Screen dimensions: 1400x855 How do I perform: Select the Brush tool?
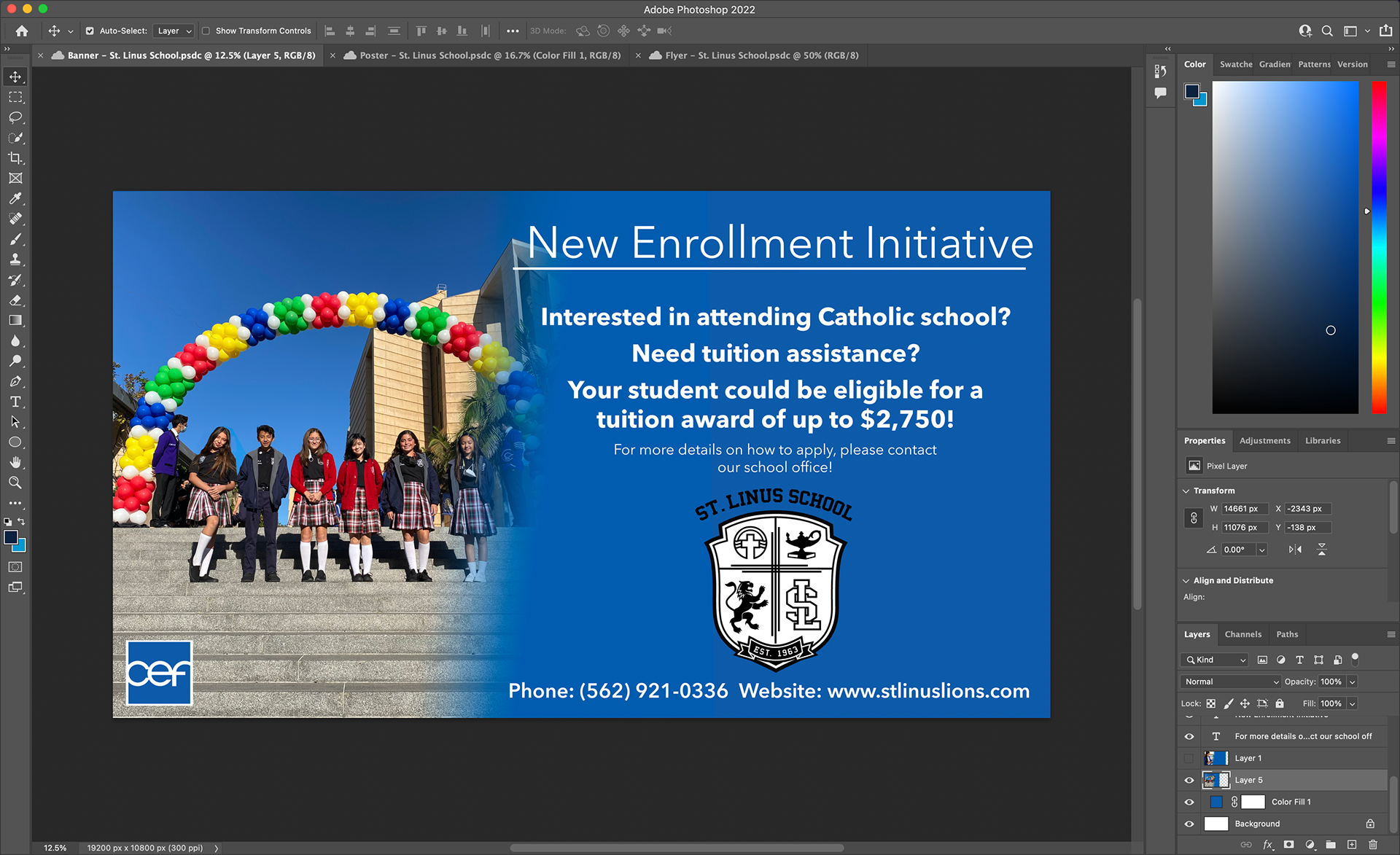(x=15, y=239)
